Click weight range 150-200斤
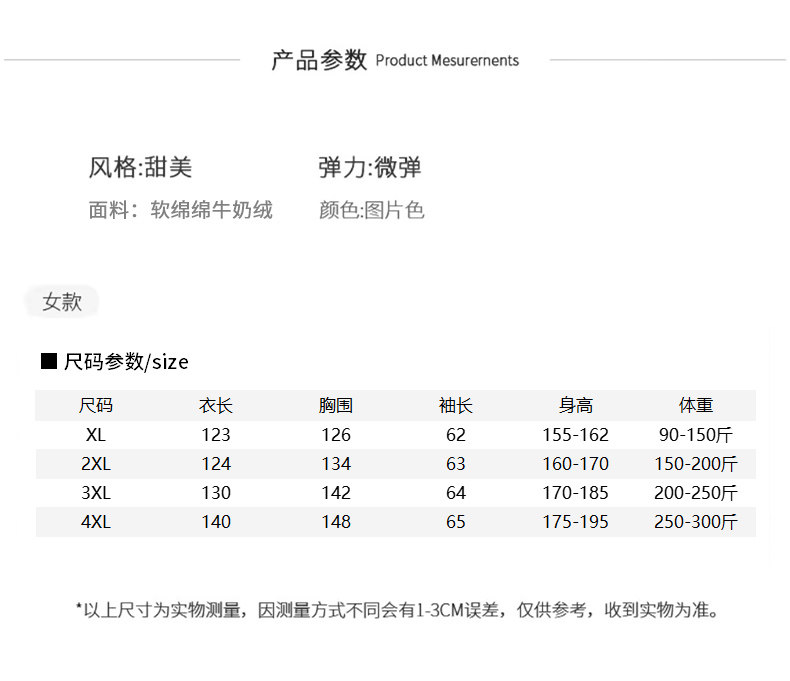Image resolution: width=790 pixels, height=681 pixels. pyautogui.click(x=696, y=463)
